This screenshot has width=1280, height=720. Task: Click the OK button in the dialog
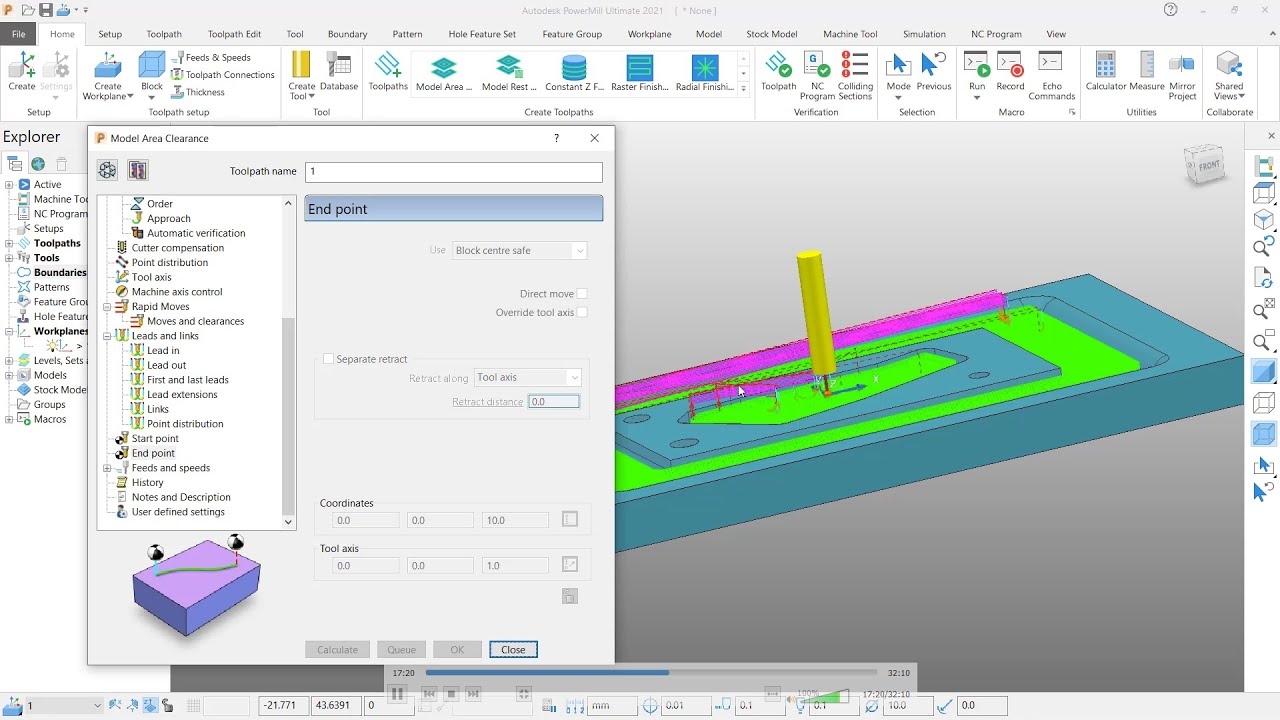tap(457, 650)
